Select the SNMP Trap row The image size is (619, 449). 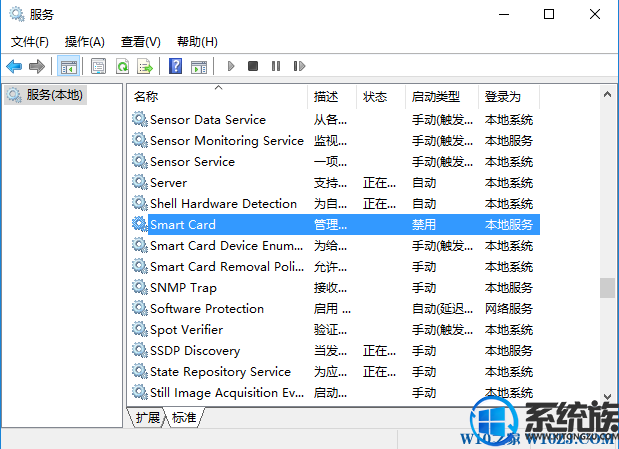click(336, 287)
